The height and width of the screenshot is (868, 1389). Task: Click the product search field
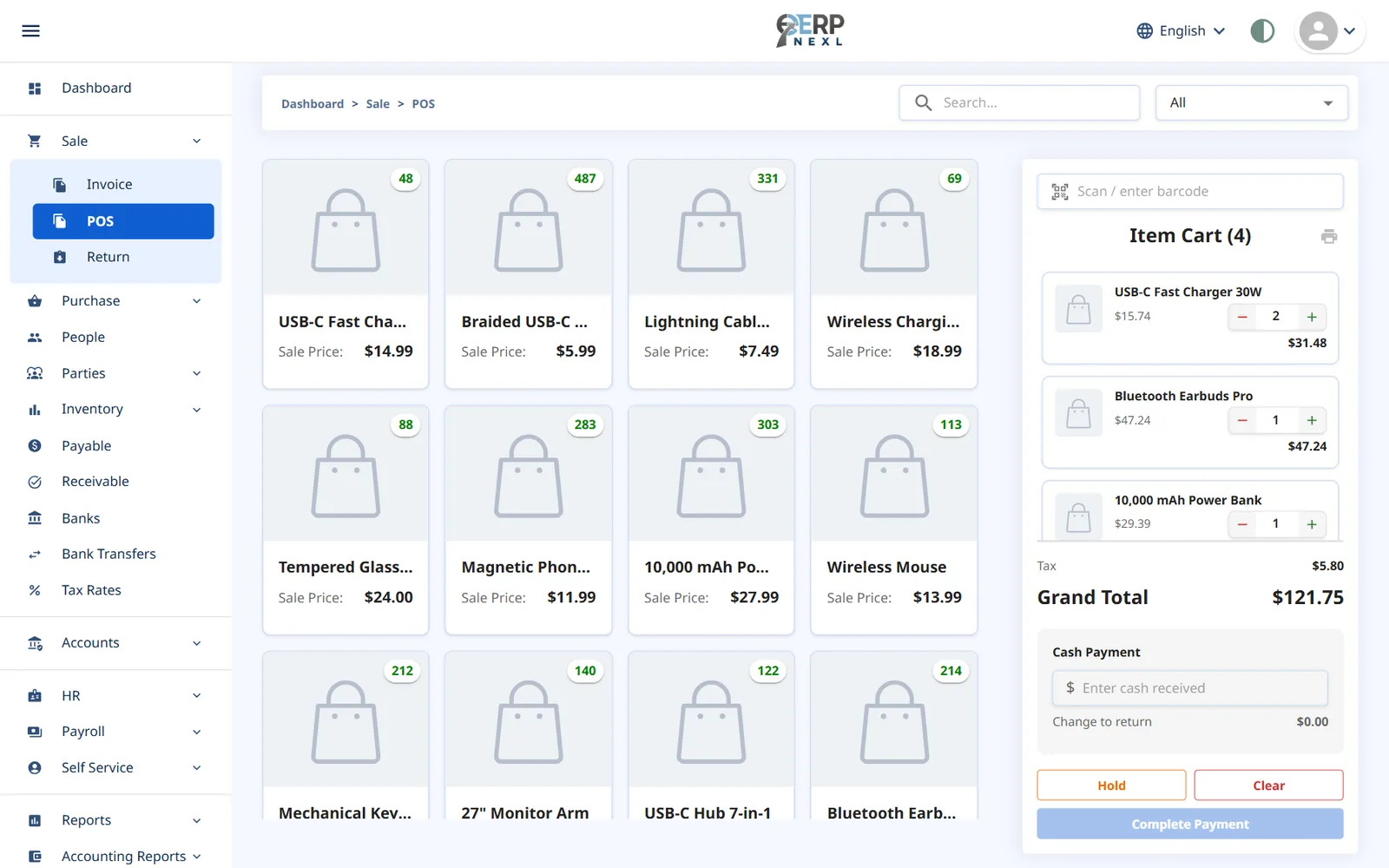[1019, 102]
